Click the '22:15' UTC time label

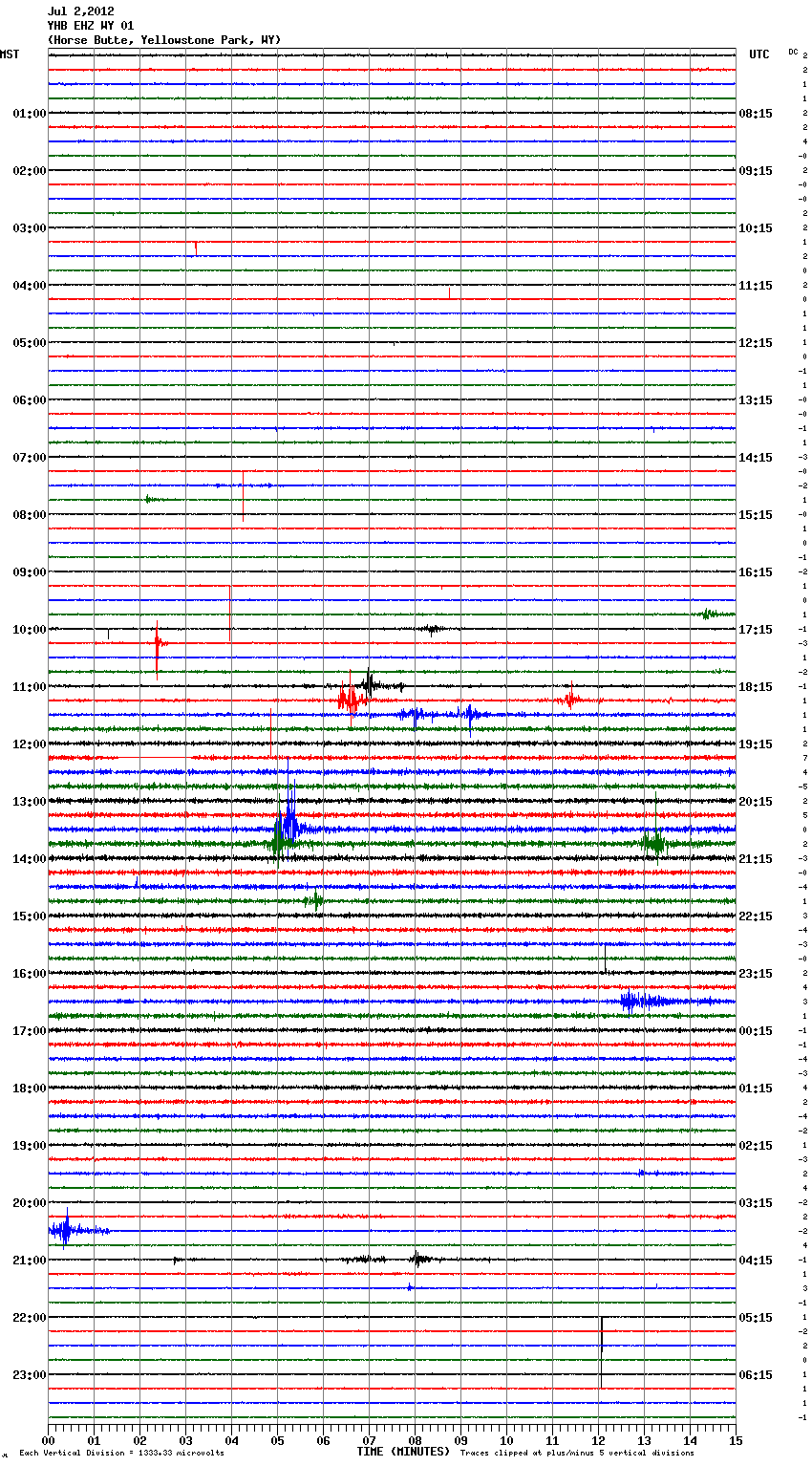click(x=756, y=916)
